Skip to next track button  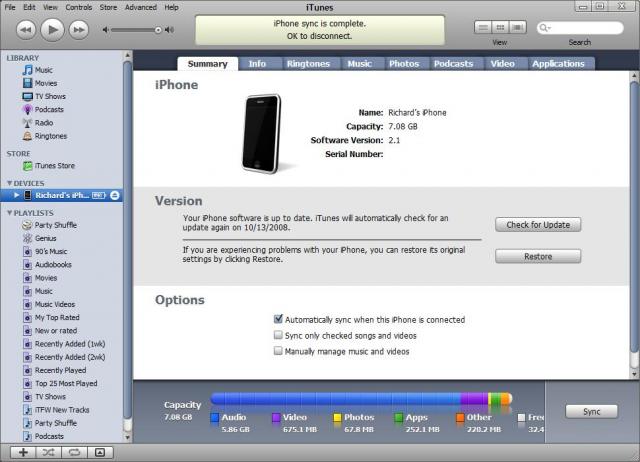pos(79,30)
